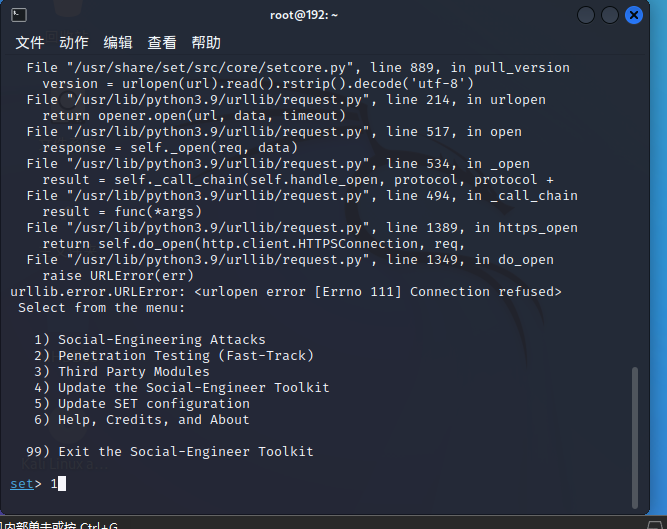This screenshot has height=529, width=667.
Task: Open the 查看 (View) menu
Action: pyautogui.click(x=162, y=42)
